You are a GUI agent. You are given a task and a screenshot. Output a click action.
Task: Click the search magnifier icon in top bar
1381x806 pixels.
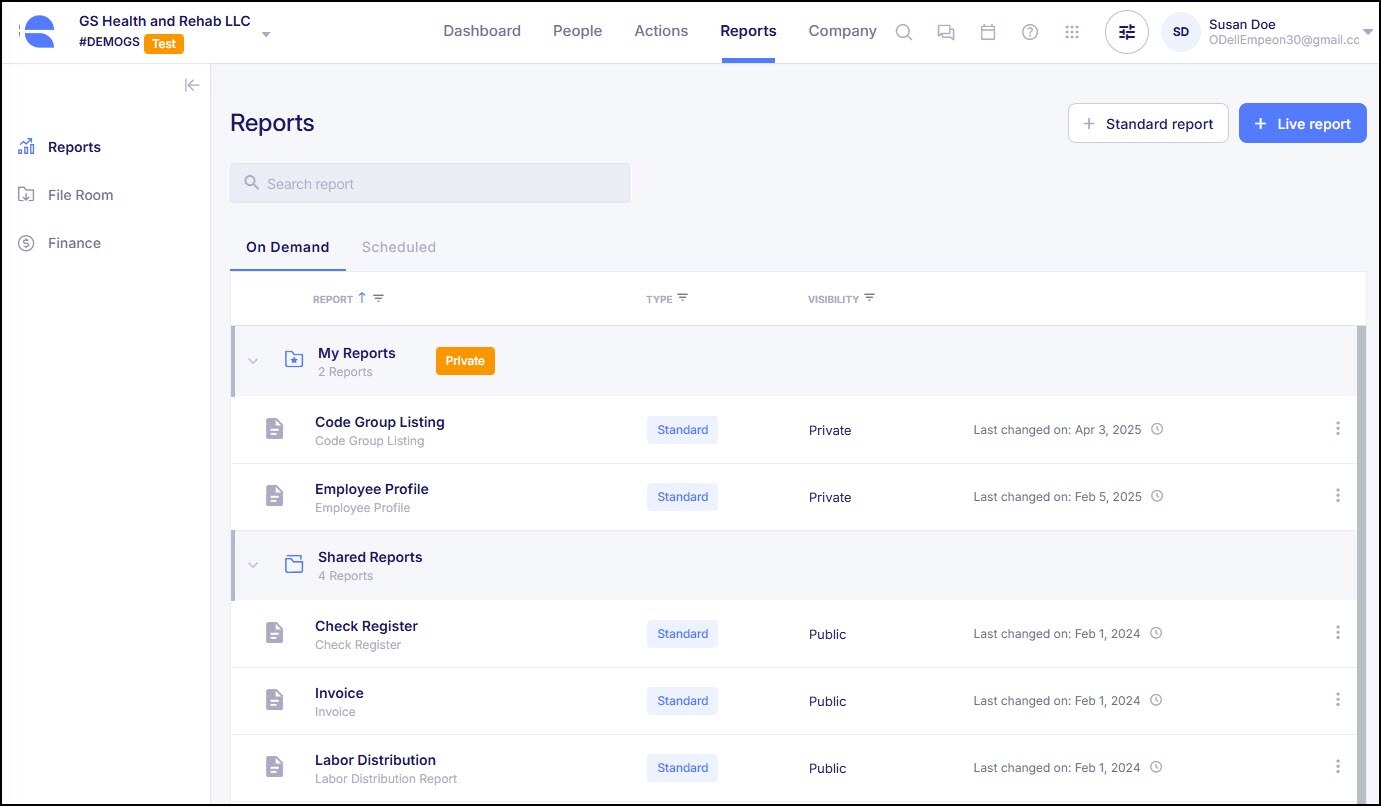point(903,32)
